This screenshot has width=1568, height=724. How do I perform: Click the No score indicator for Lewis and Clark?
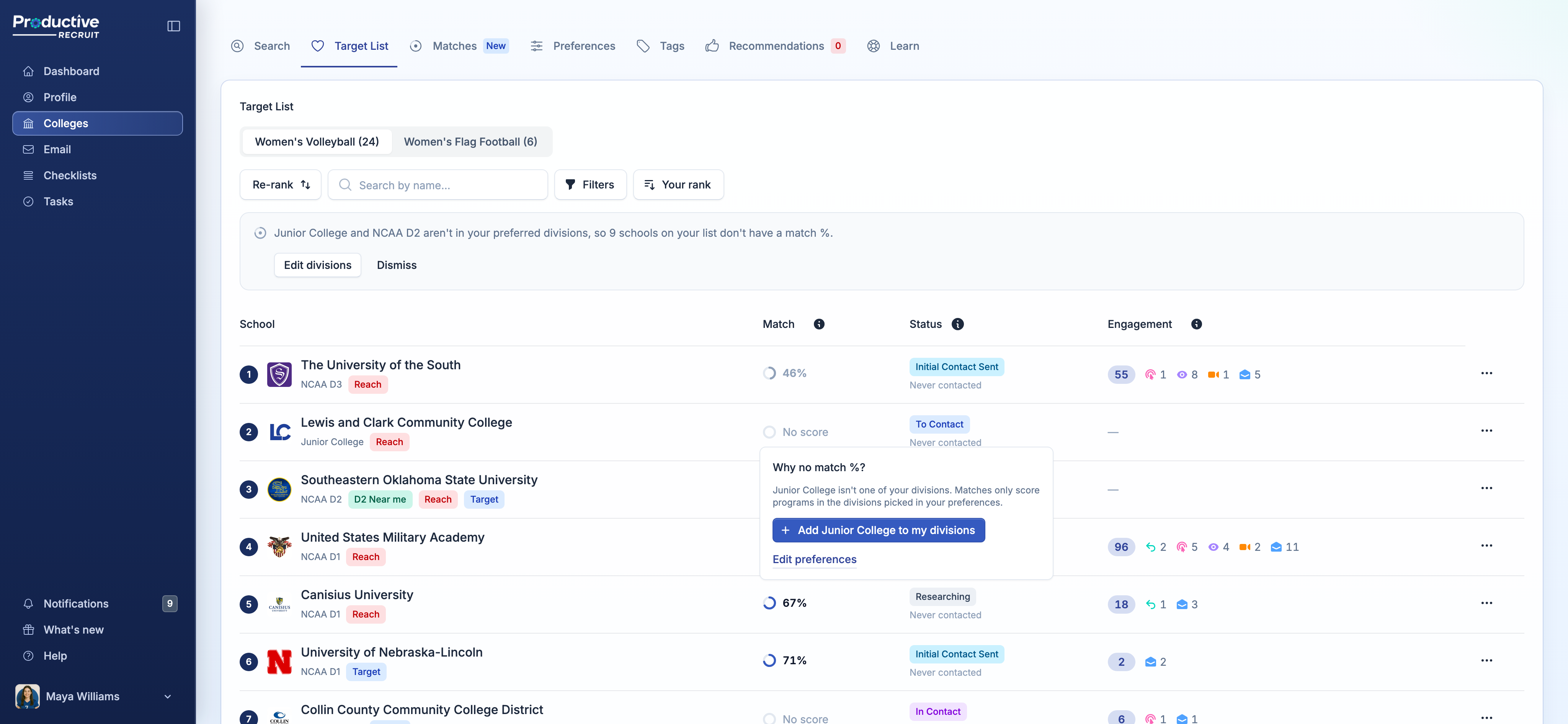(795, 432)
